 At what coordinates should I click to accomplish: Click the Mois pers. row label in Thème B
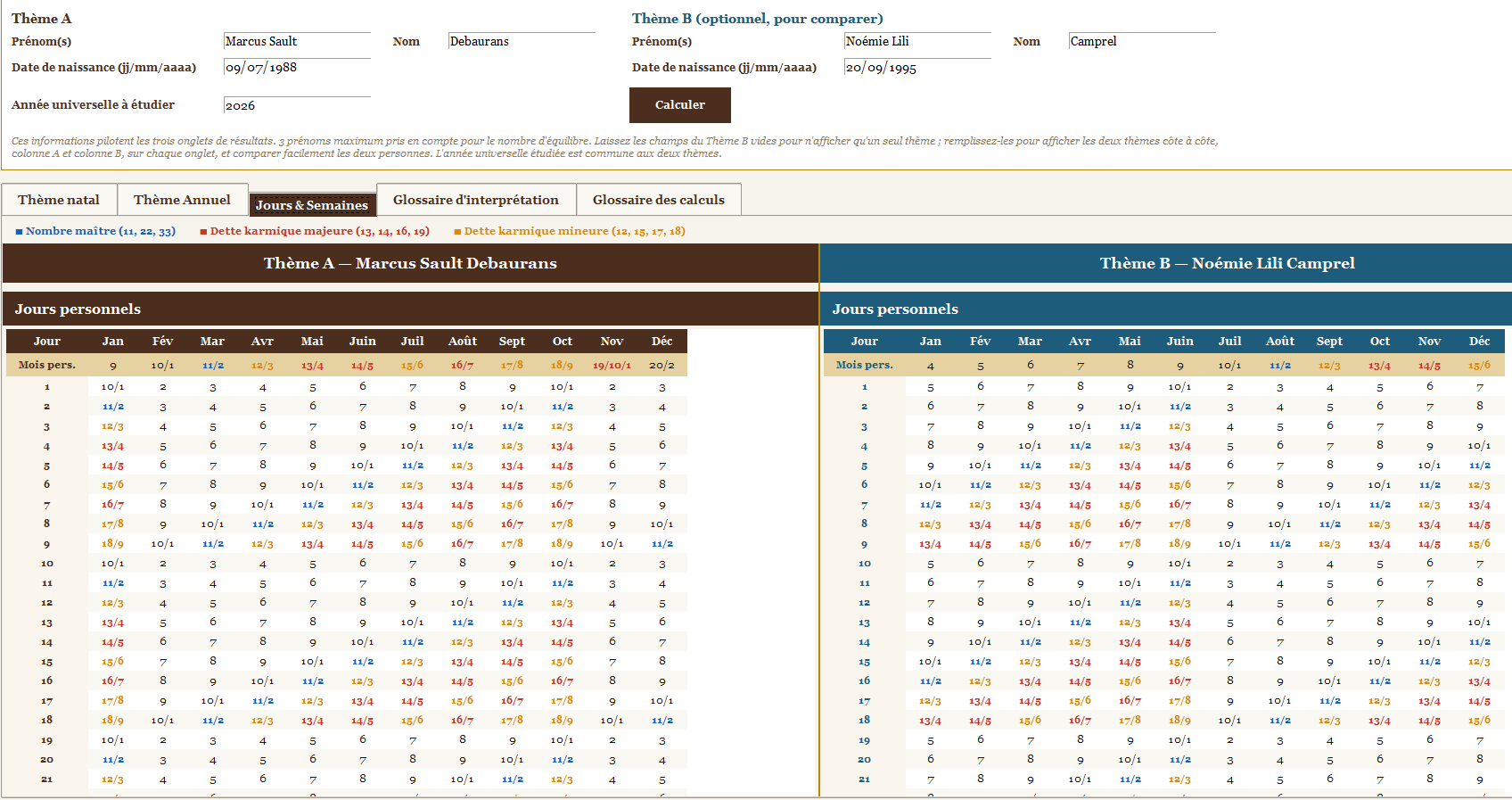coord(865,365)
